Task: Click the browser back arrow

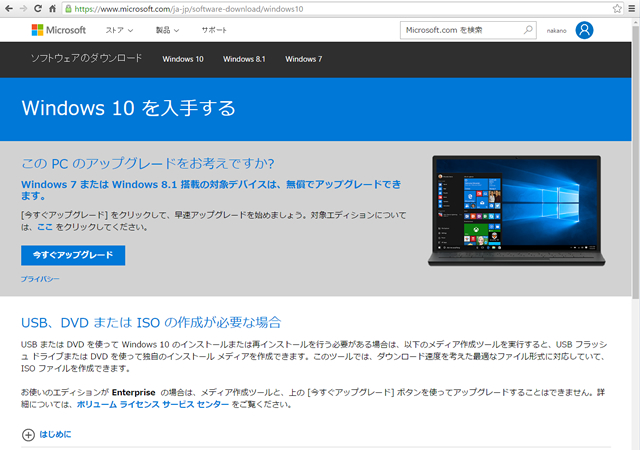Action: click(10, 8)
